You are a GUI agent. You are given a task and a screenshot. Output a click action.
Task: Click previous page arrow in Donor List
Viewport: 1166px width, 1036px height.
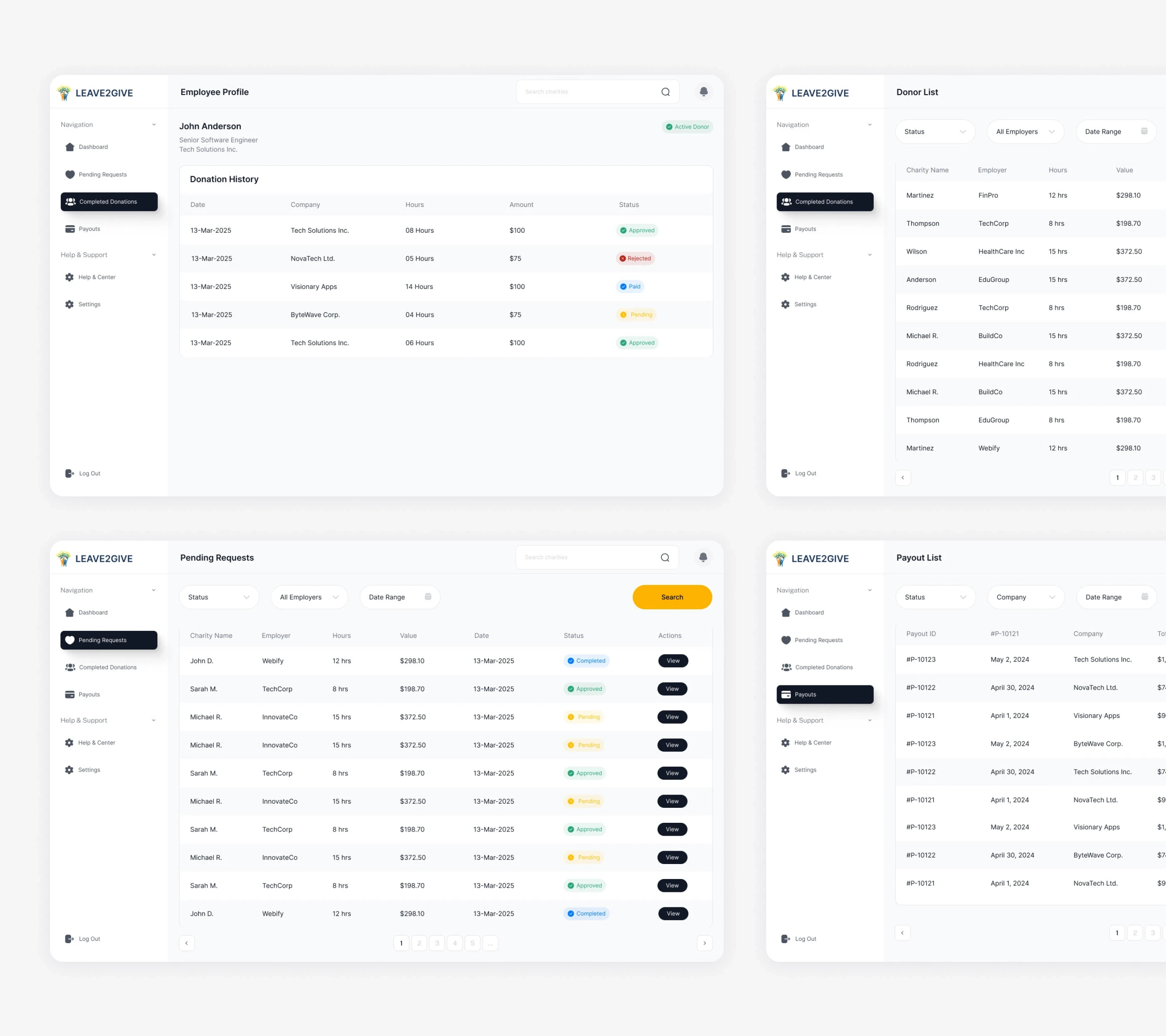click(902, 478)
